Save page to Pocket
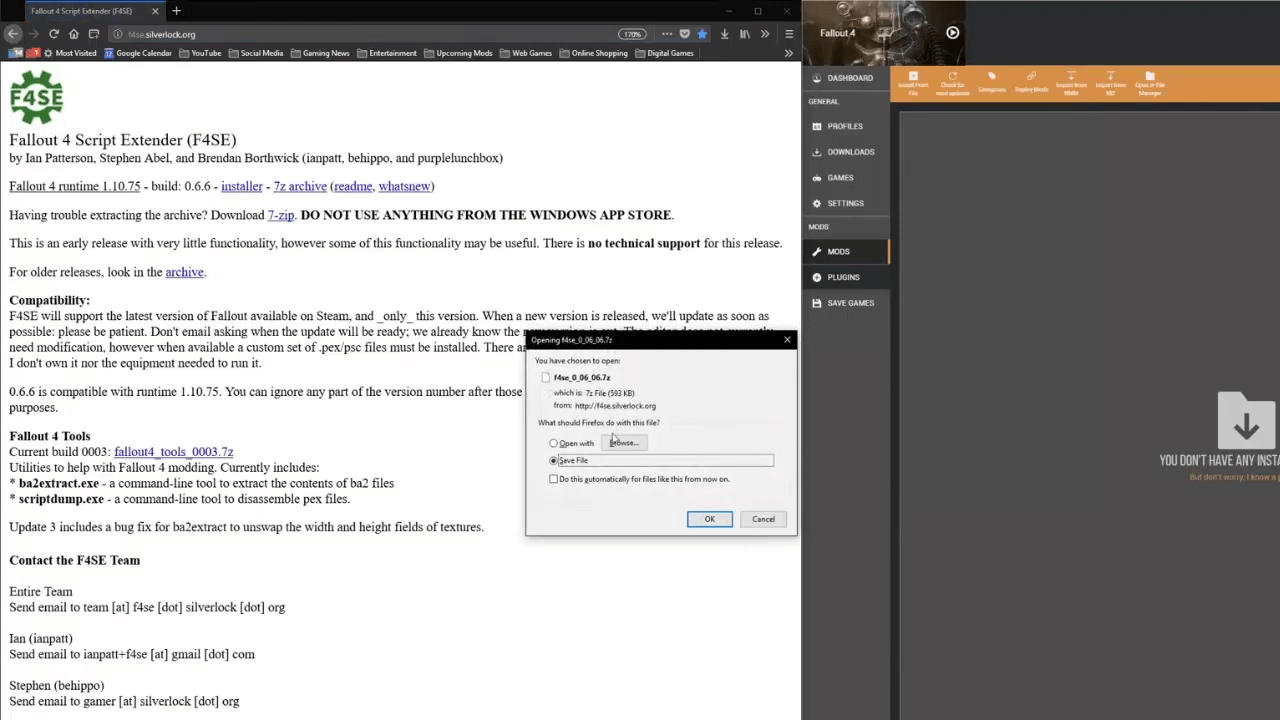1280x720 pixels. (684, 34)
